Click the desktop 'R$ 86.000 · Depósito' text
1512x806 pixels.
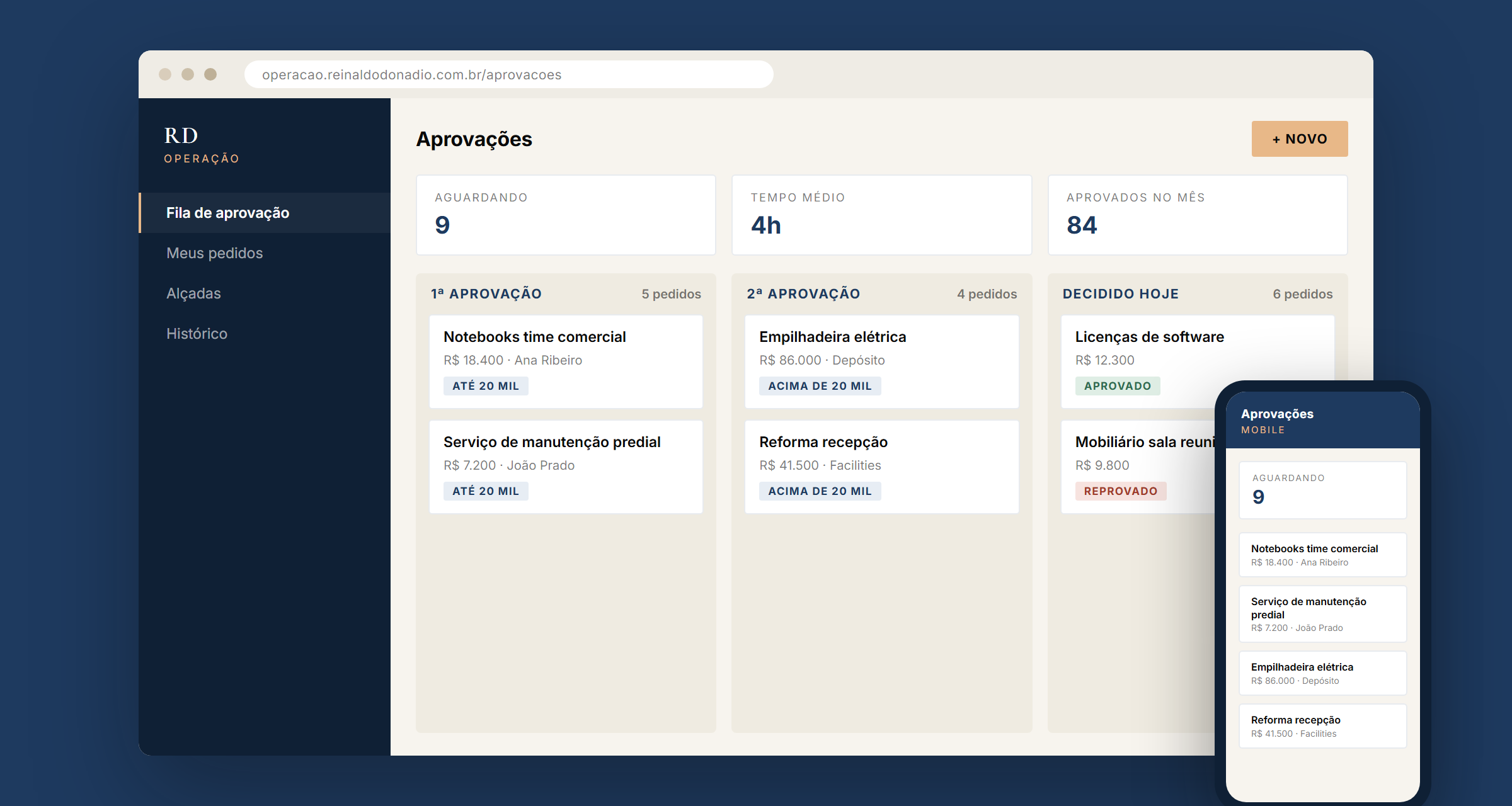click(x=822, y=360)
